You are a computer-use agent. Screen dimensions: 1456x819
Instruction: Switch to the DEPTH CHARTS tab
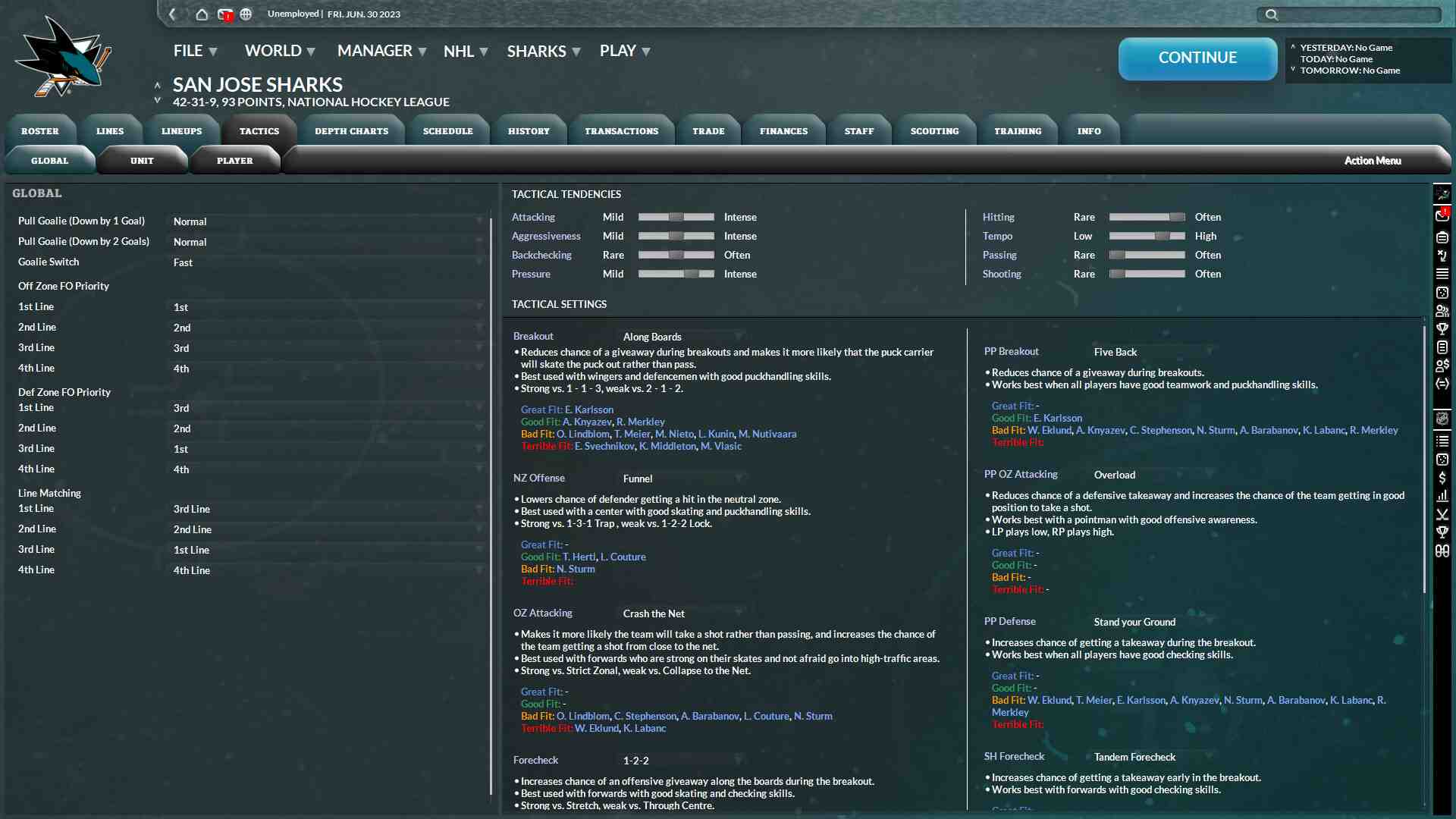tap(352, 131)
